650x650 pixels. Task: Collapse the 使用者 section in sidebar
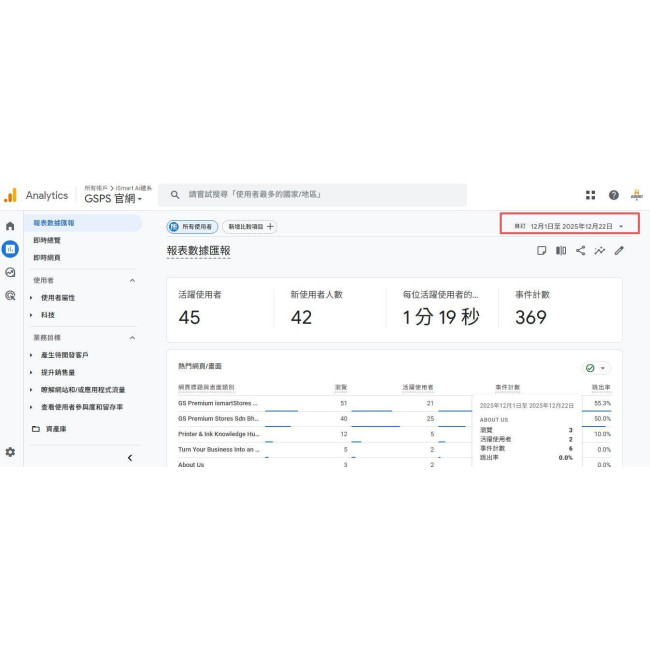[x=132, y=281]
